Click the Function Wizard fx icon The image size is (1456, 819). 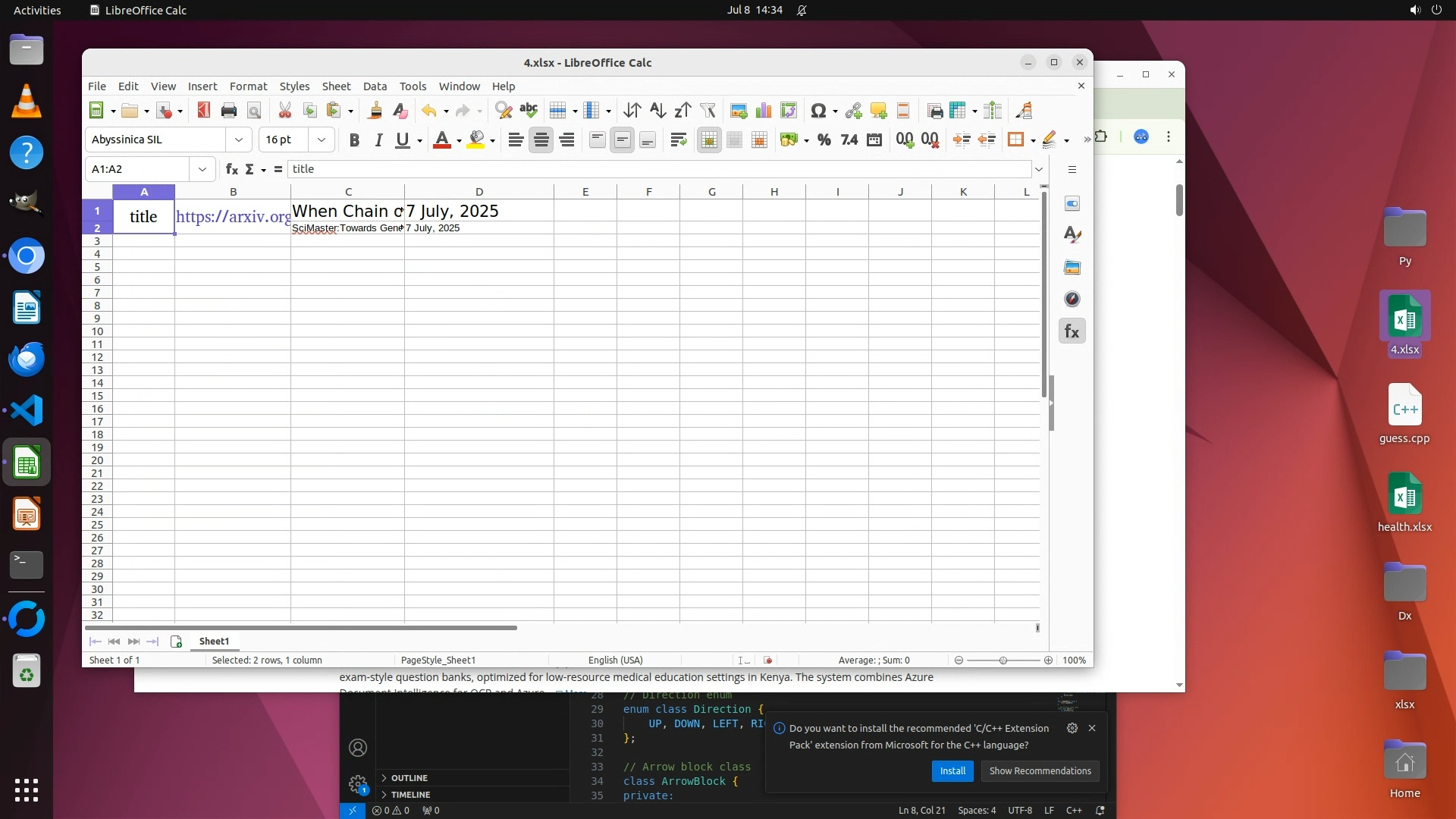(x=231, y=169)
